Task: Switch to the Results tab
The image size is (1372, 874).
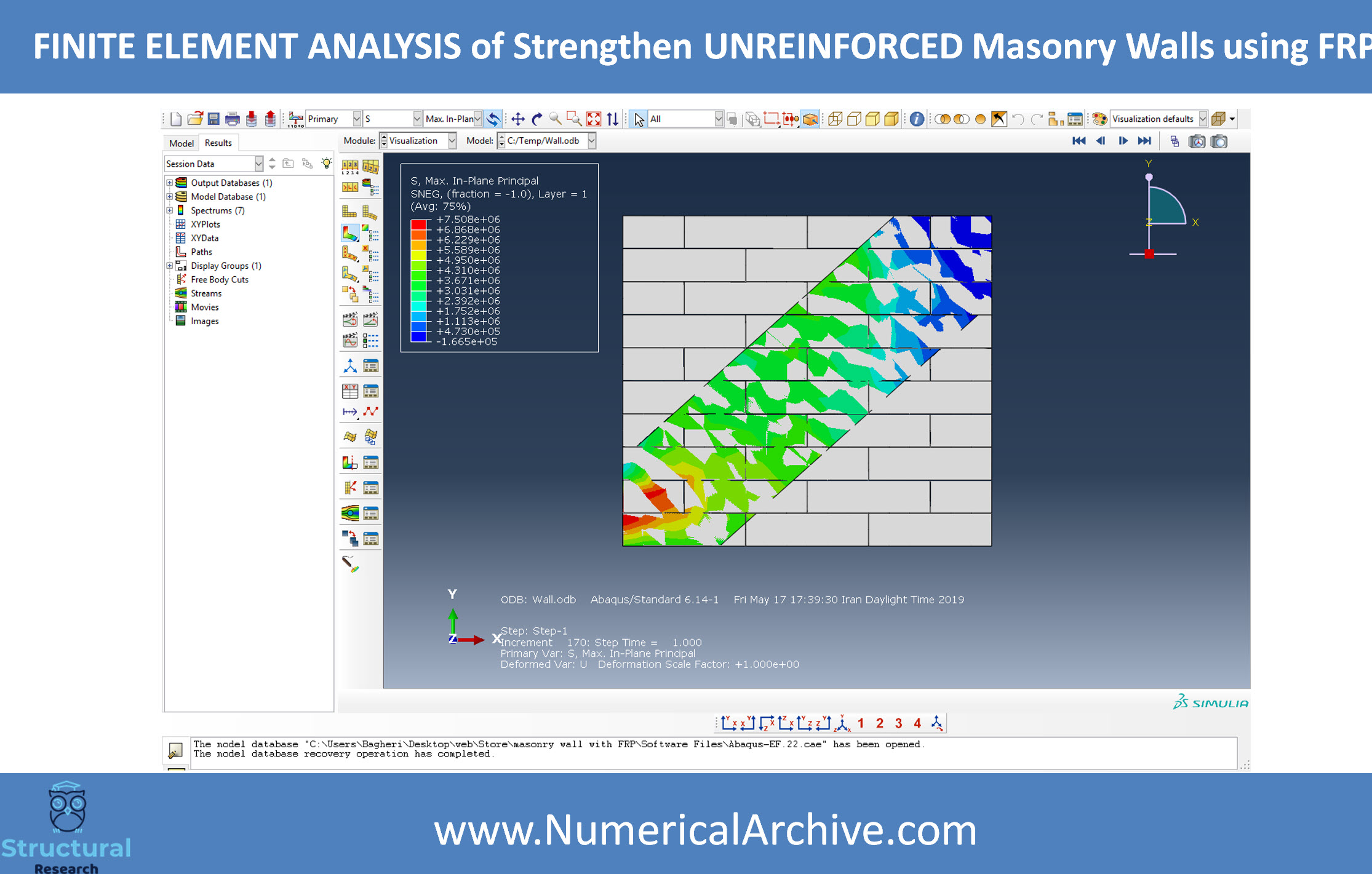Action: point(218,143)
